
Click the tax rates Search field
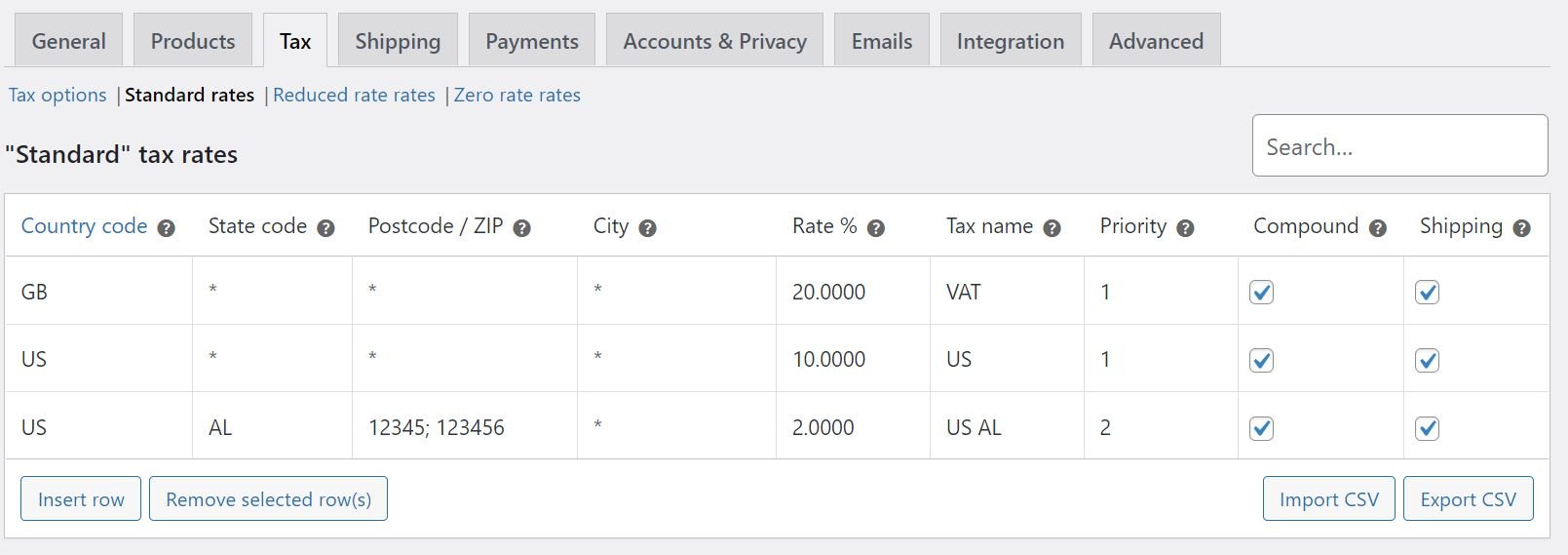click(1400, 145)
